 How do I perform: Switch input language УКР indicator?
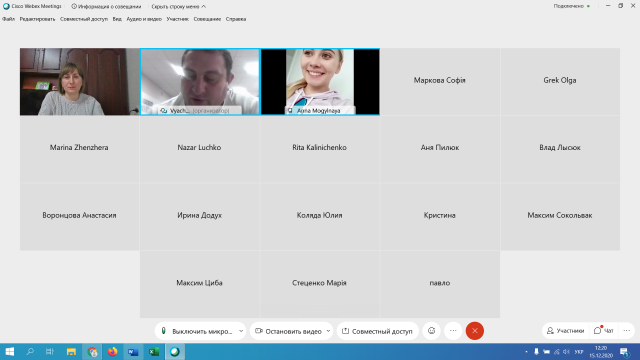pos(579,351)
